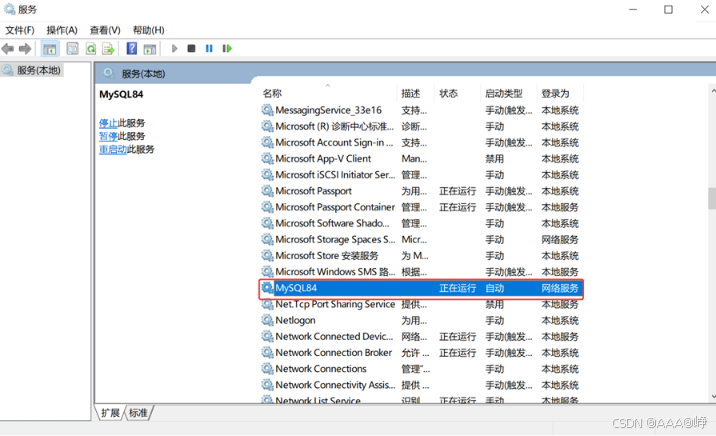Sort by the 启动类型 column header
The image size is (716, 436).
pos(504,94)
